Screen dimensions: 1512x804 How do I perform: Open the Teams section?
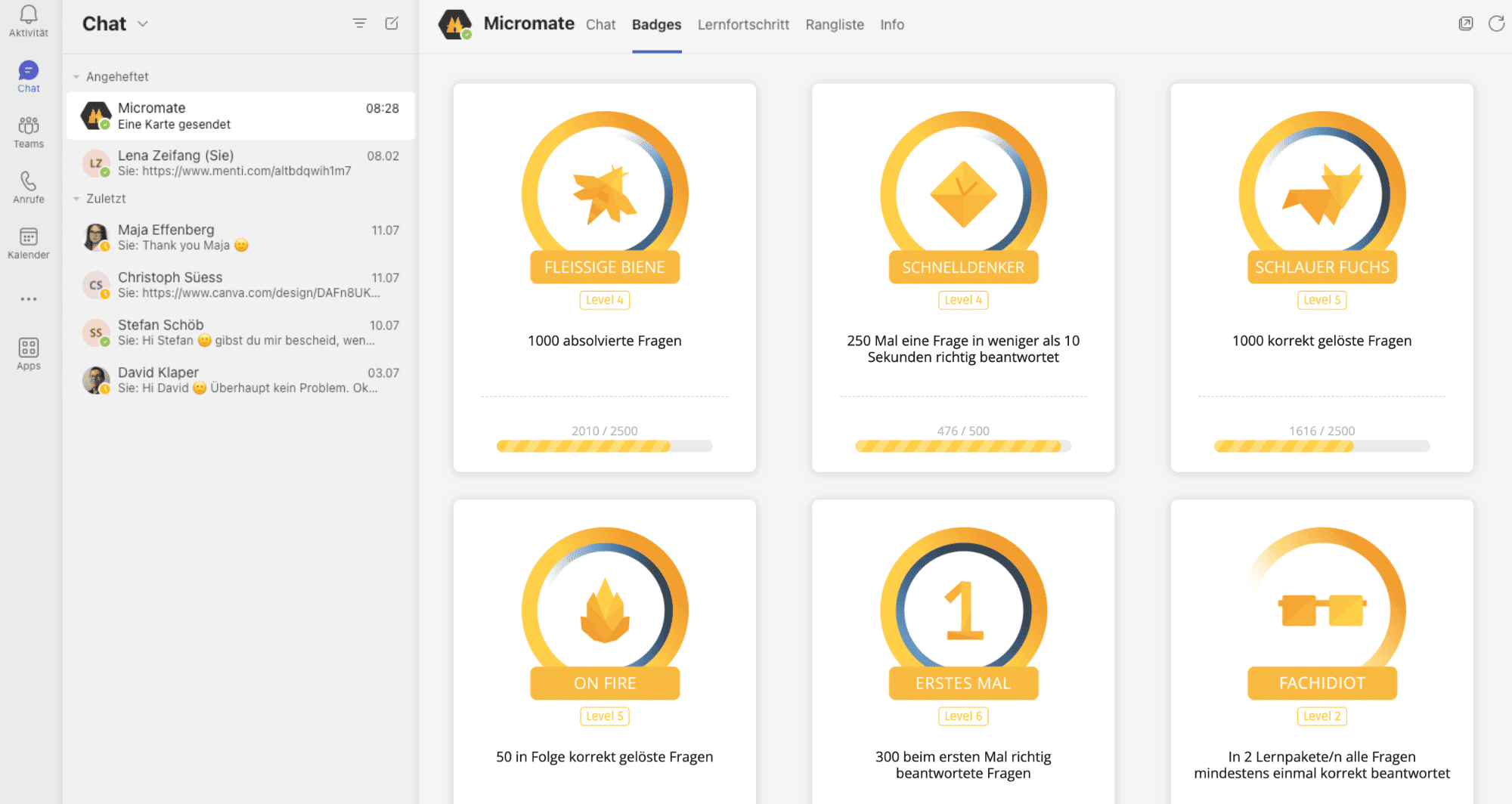(x=28, y=130)
